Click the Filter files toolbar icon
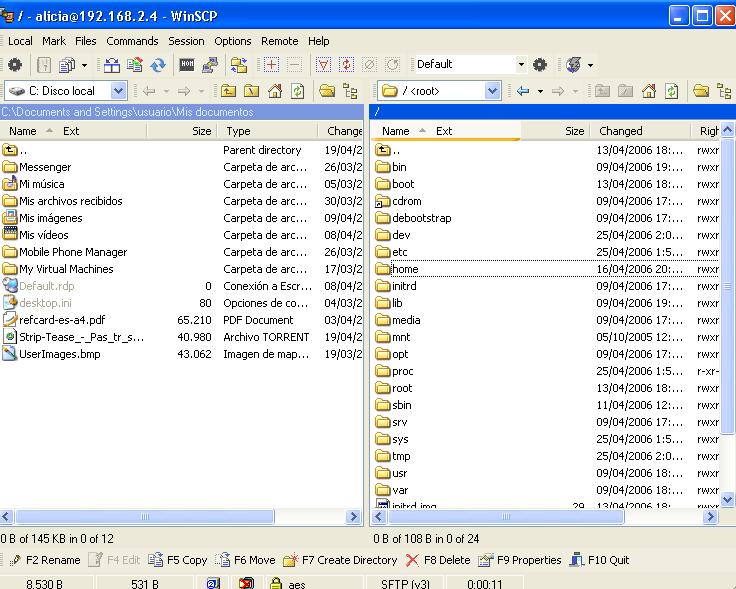This screenshot has width=736, height=589. (323, 64)
